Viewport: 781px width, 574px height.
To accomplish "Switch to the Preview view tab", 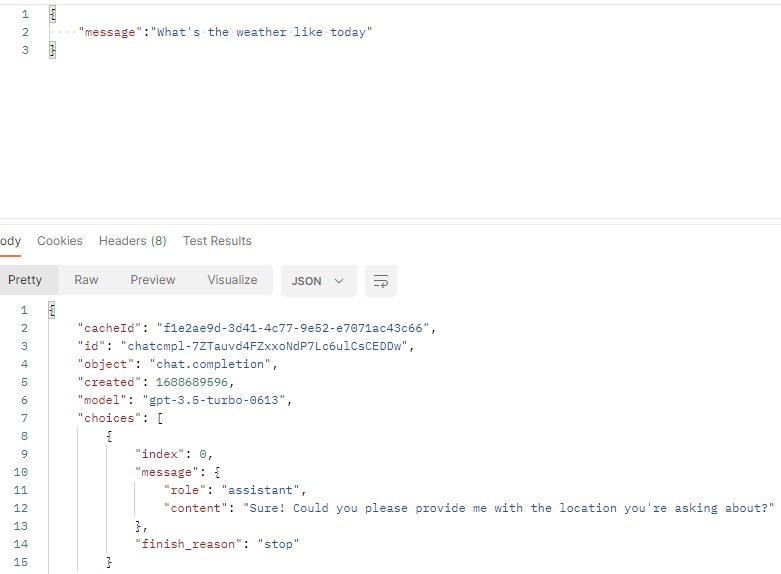I will [x=153, y=280].
